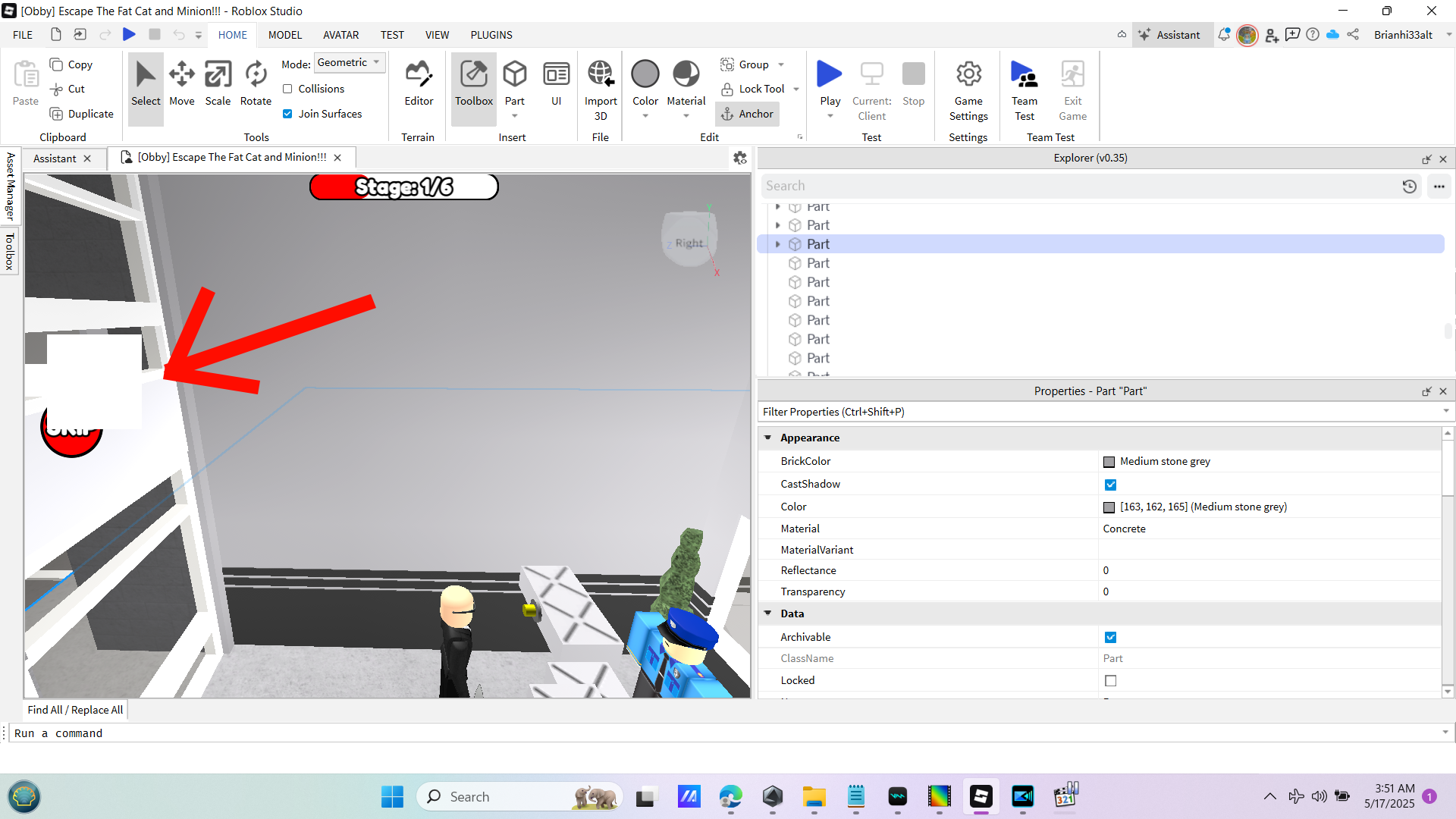The image size is (1456, 819).
Task: Expand the highlighted Part tree item
Action: (778, 244)
